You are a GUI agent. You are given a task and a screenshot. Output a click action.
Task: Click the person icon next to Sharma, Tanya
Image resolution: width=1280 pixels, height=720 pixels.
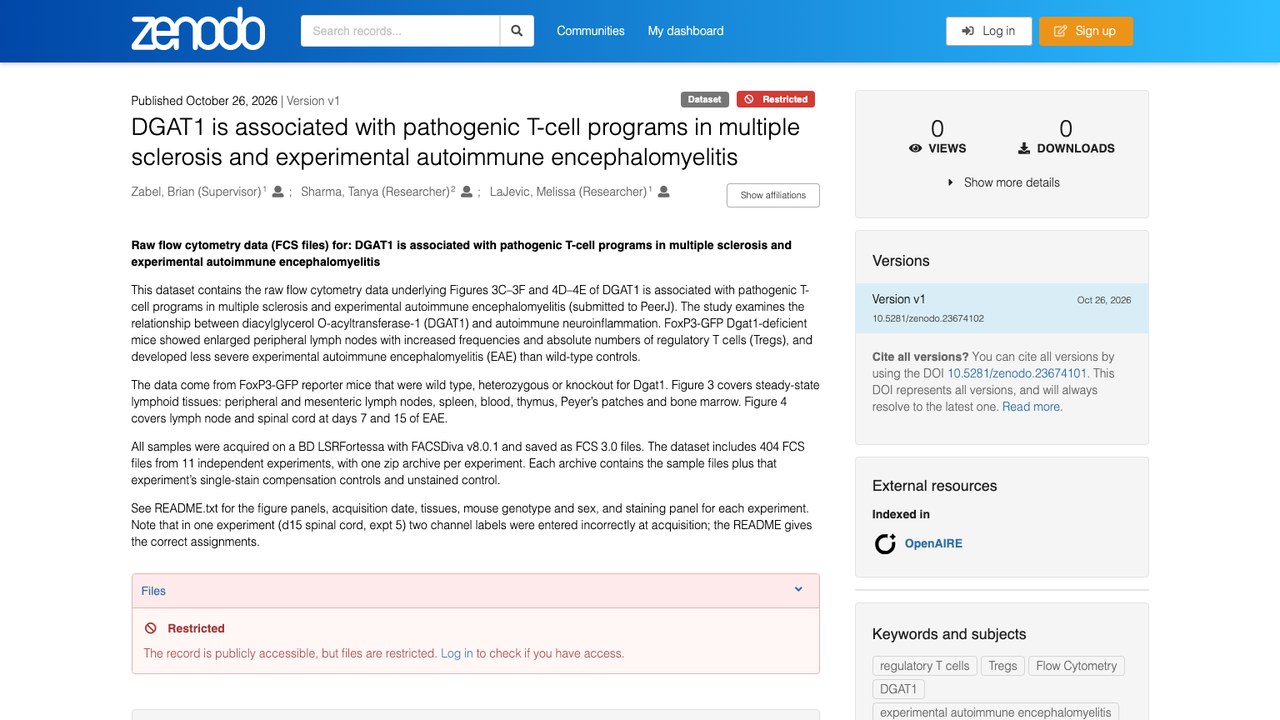pyautogui.click(x=466, y=192)
